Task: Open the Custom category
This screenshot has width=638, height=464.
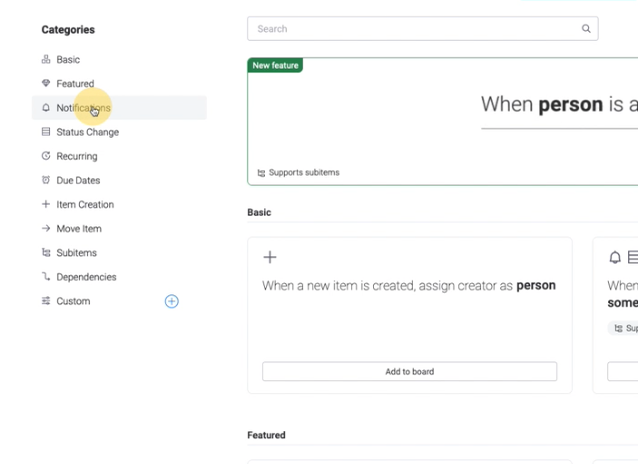Action: pyautogui.click(x=73, y=301)
